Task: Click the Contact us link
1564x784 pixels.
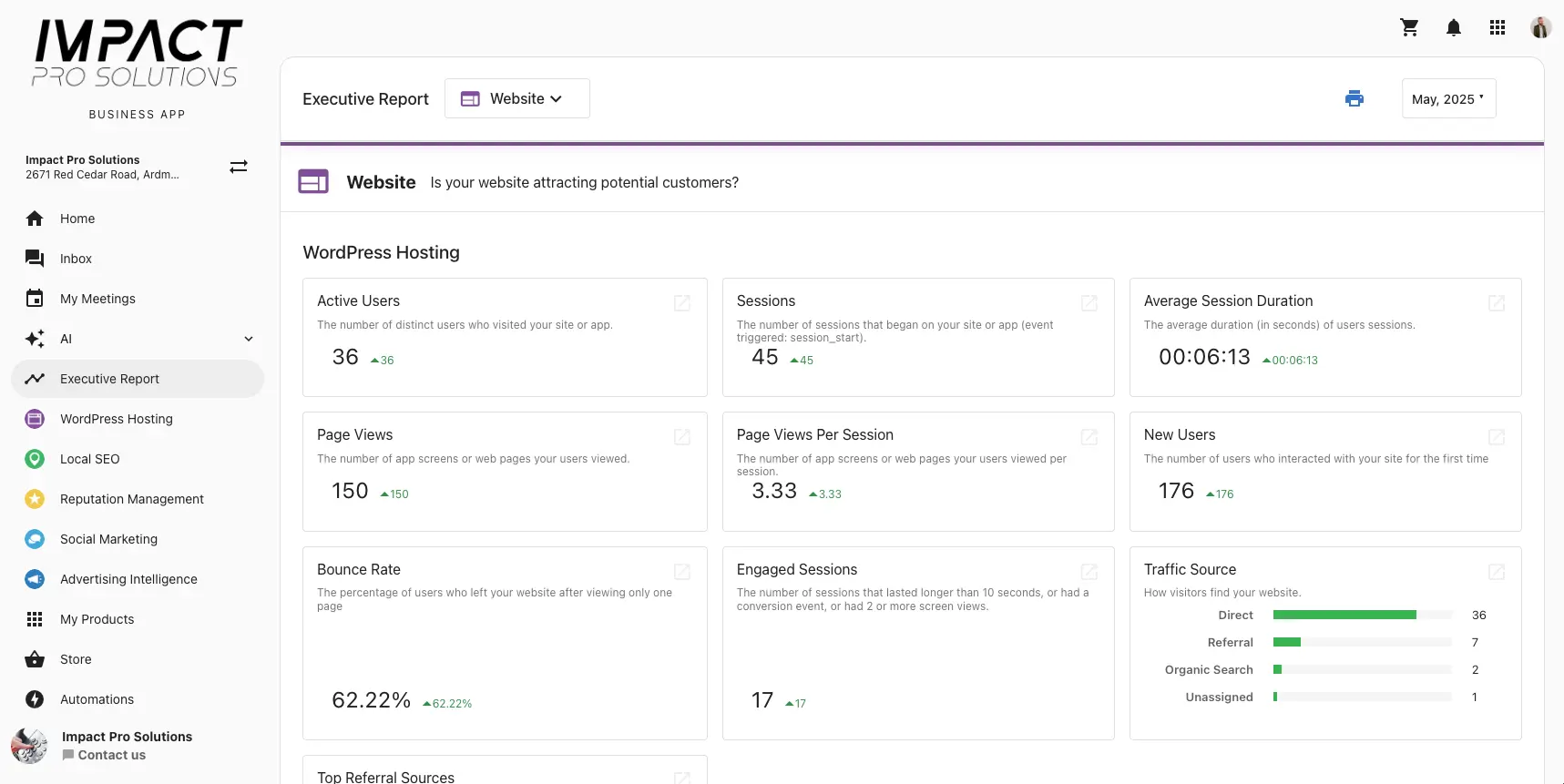Action: tap(111, 755)
